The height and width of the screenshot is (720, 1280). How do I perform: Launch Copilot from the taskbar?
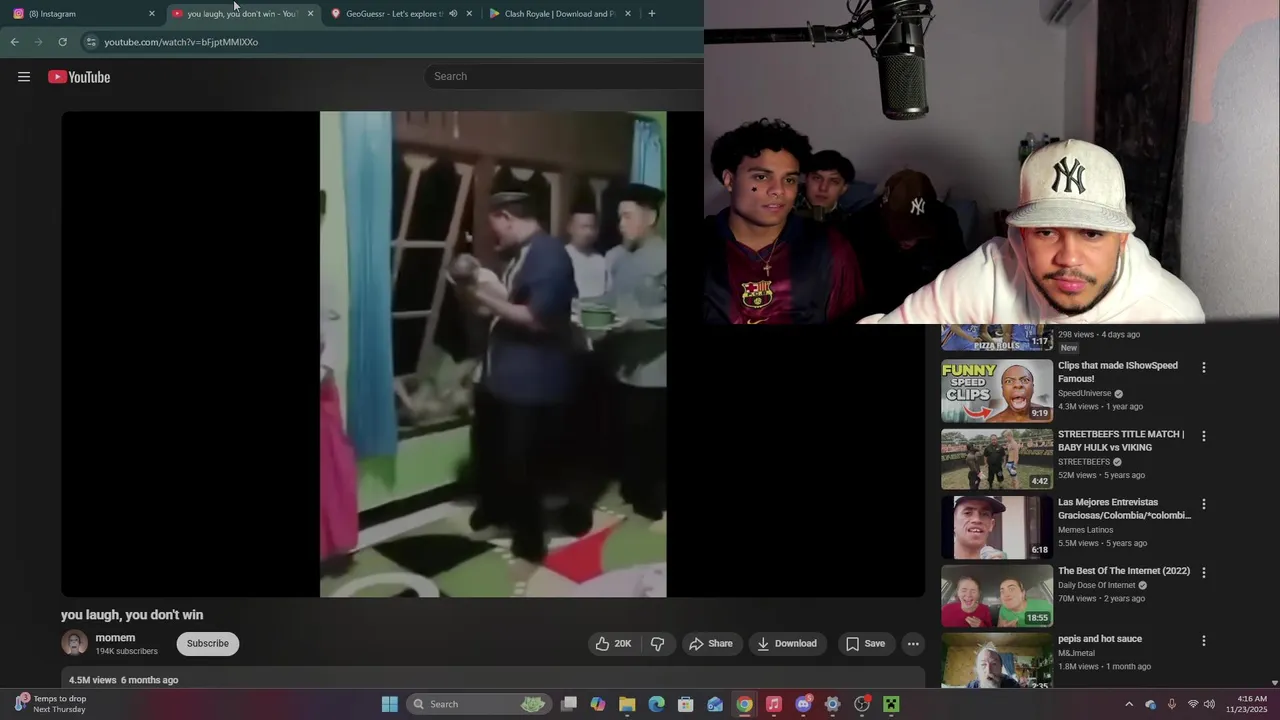click(598, 704)
